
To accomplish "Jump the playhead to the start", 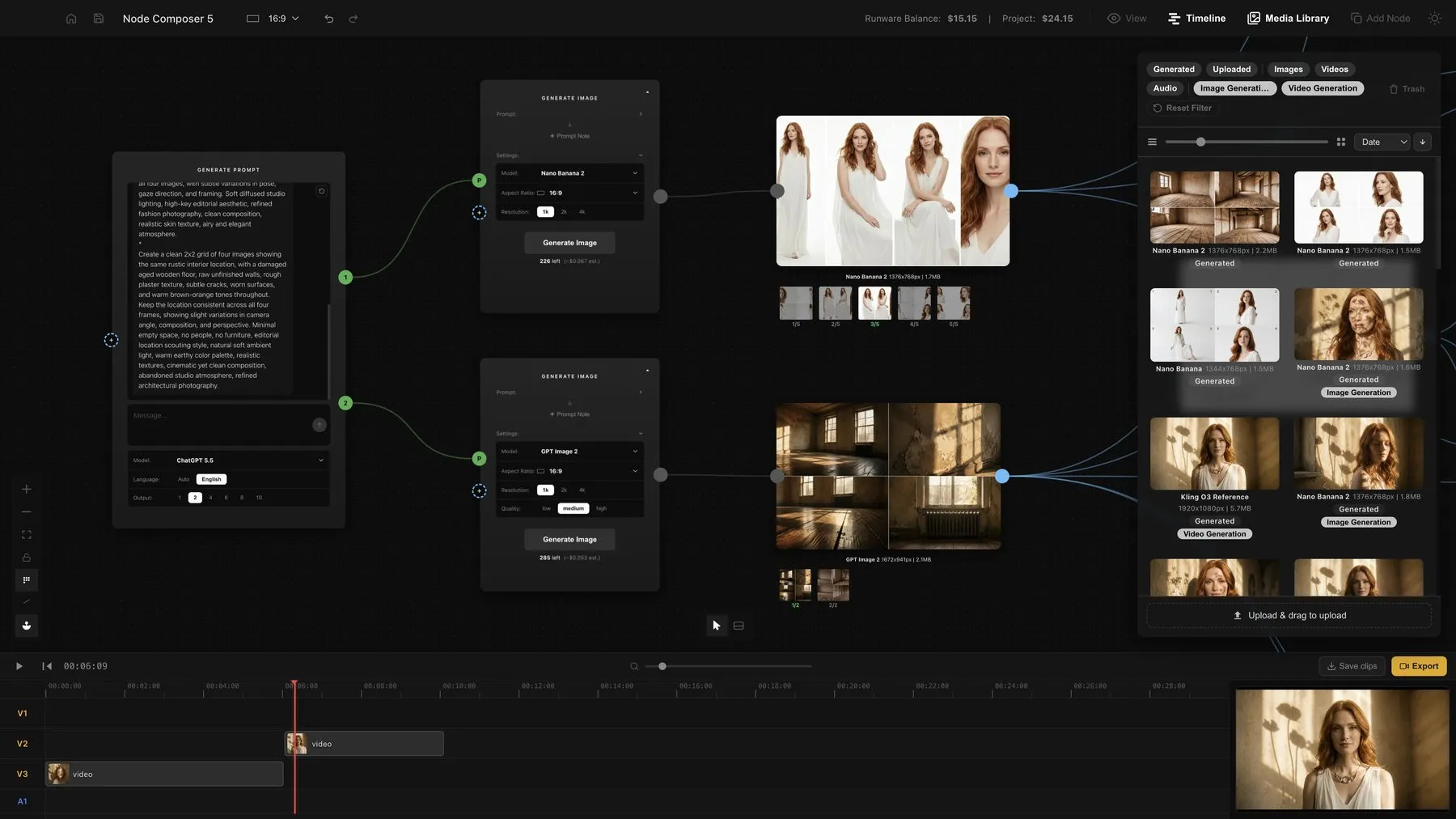I will click(x=47, y=666).
